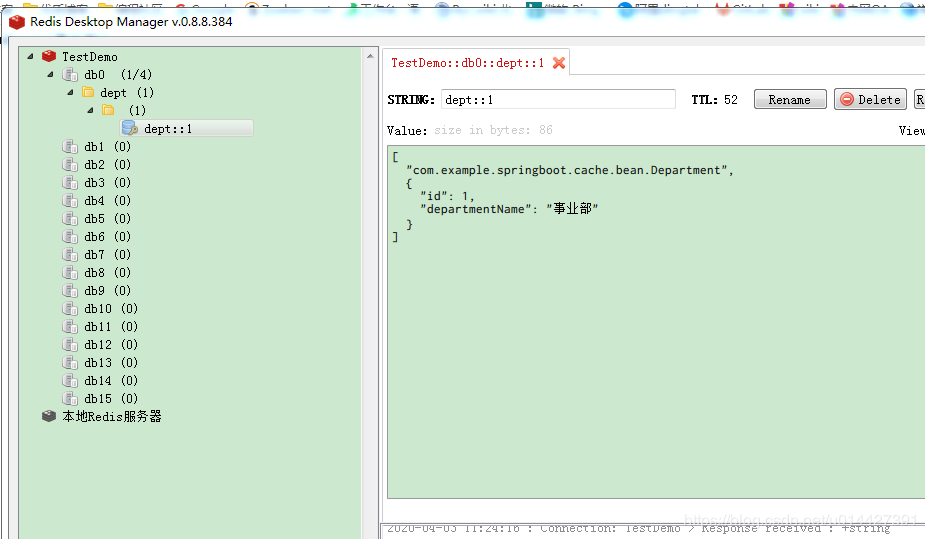Click the dept folder icon
This screenshot has height=539, width=925.
[88, 92]
